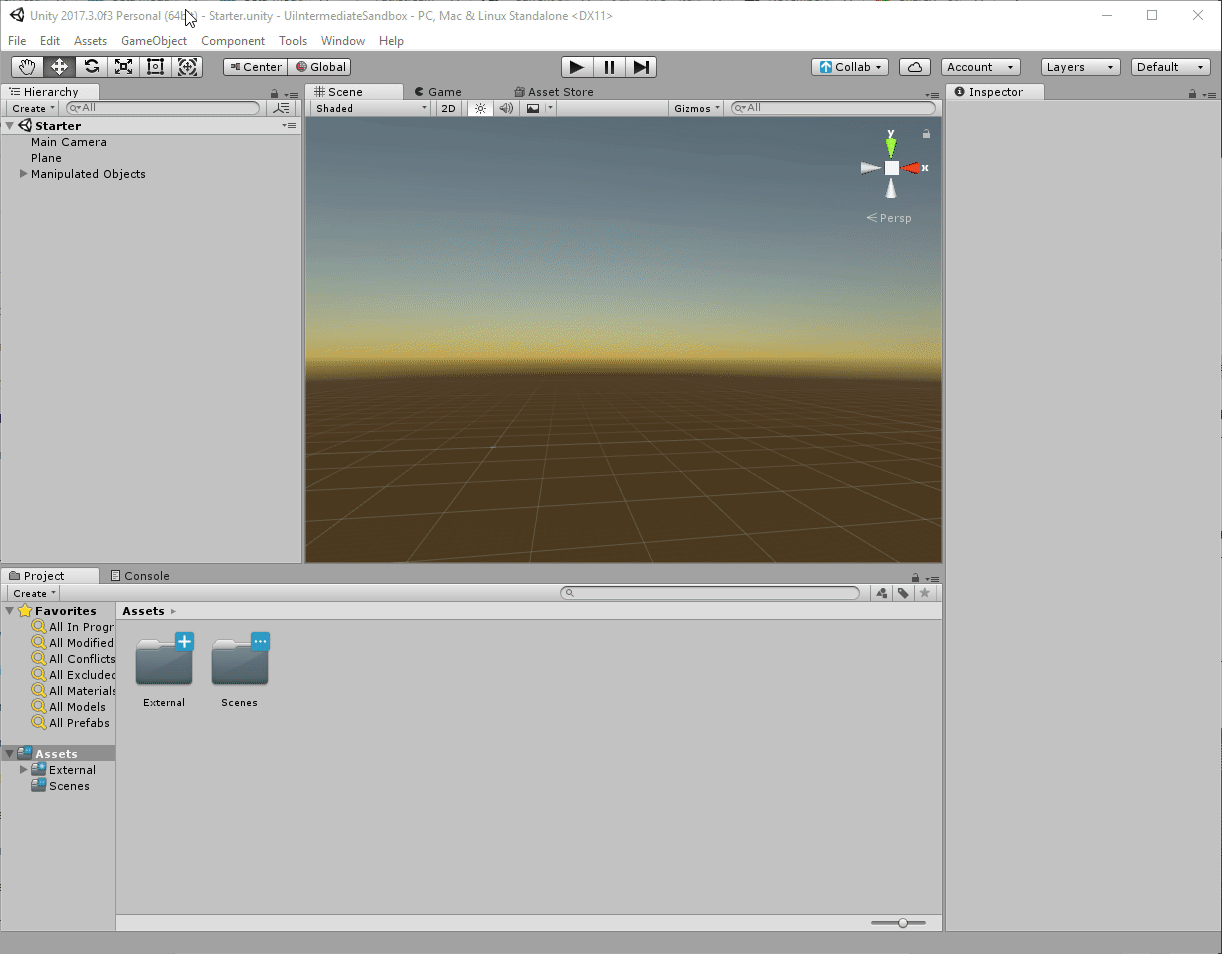Select the Rect transform tool
This screenshot has width=1222, height=954.
coord(155,67)
